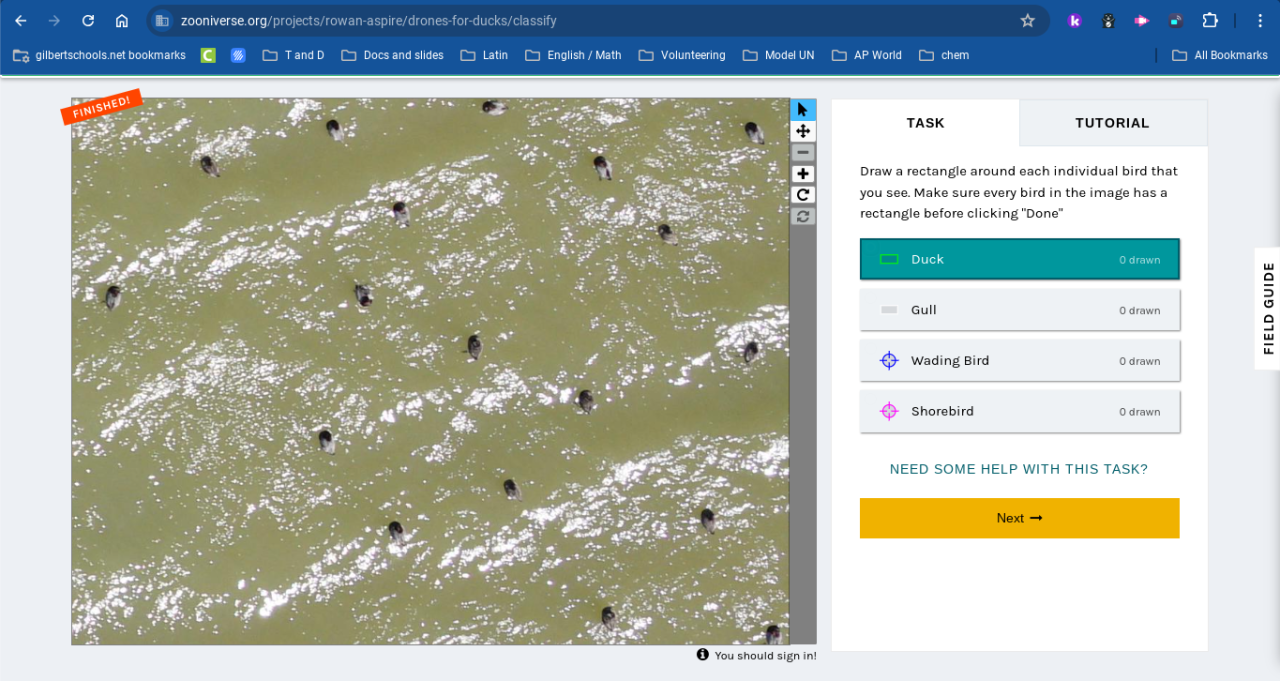Select the pointer annotate tool
Screen dimensions: 1280x681
pyautogui.click(x=803, y=110)
